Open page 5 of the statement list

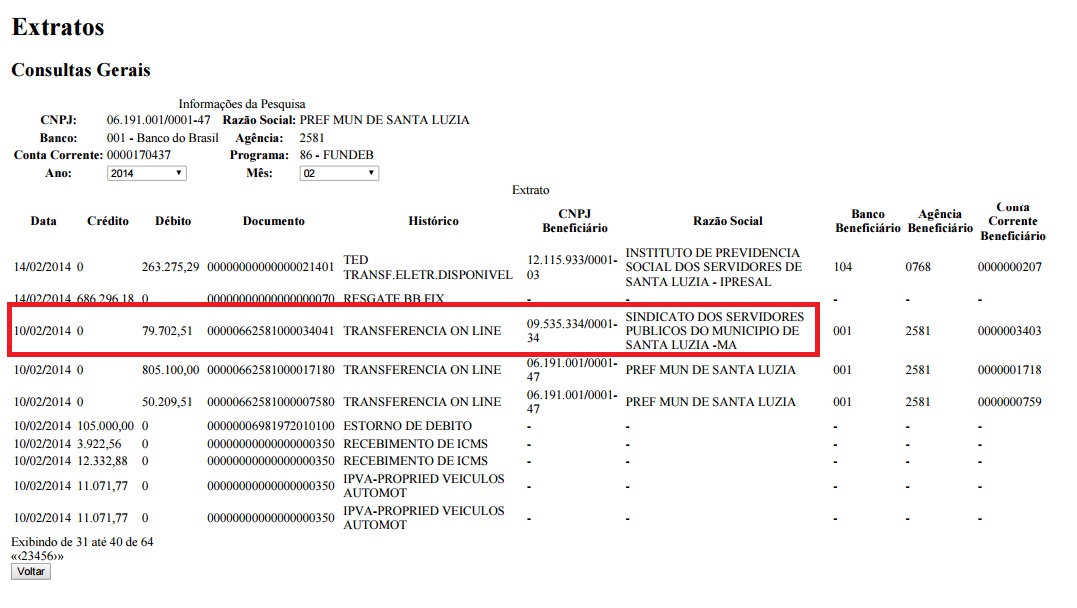43,556
